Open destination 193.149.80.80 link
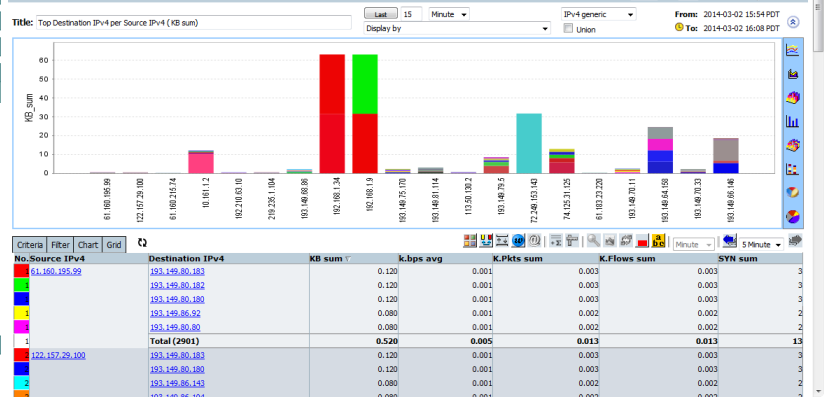Screen dimensions: 824x397 [x=175, y=327]
